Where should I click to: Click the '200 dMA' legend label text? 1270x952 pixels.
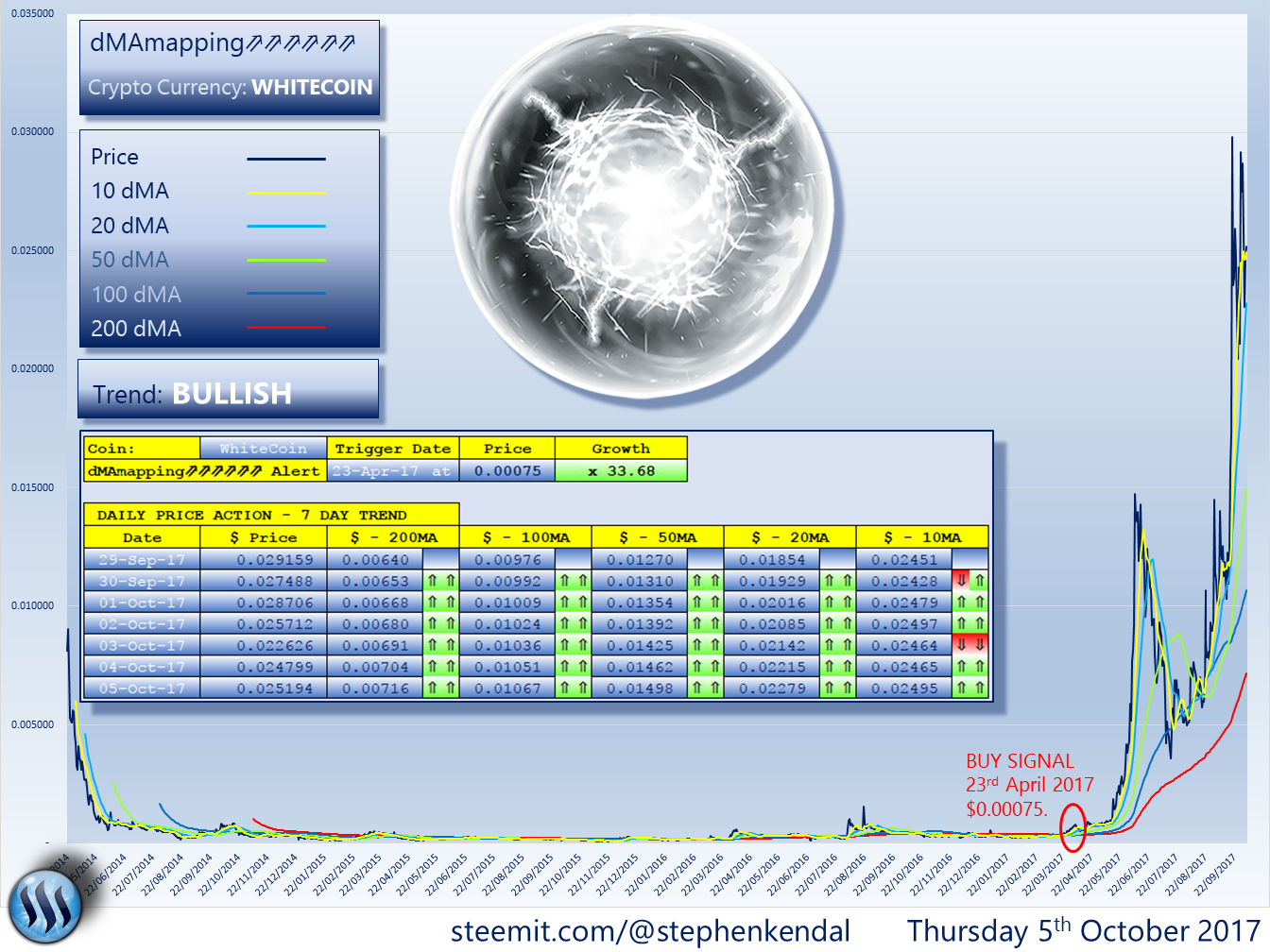click(136, 329)
